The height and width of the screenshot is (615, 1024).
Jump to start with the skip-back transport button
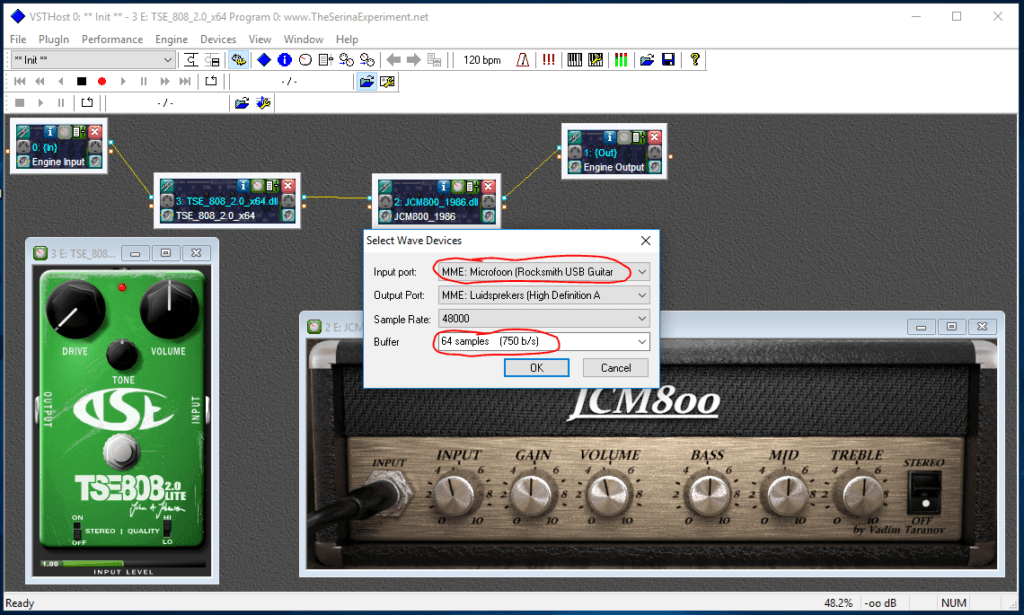[20, 82]
